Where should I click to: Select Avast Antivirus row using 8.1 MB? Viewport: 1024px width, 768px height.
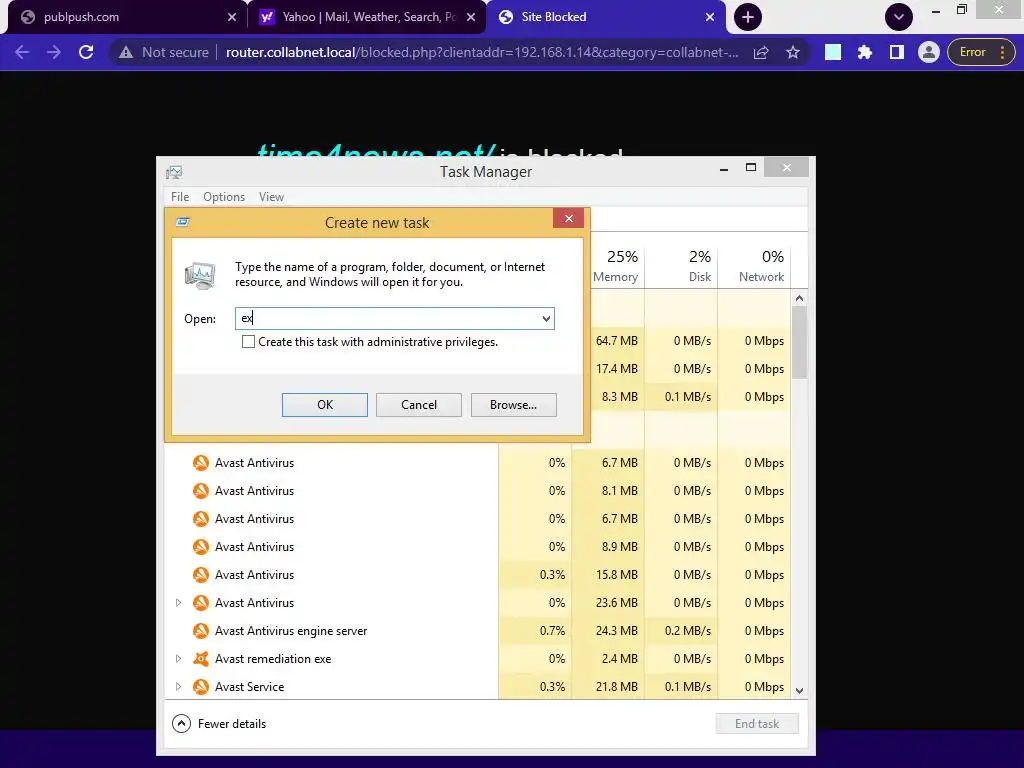coord(478,490)
